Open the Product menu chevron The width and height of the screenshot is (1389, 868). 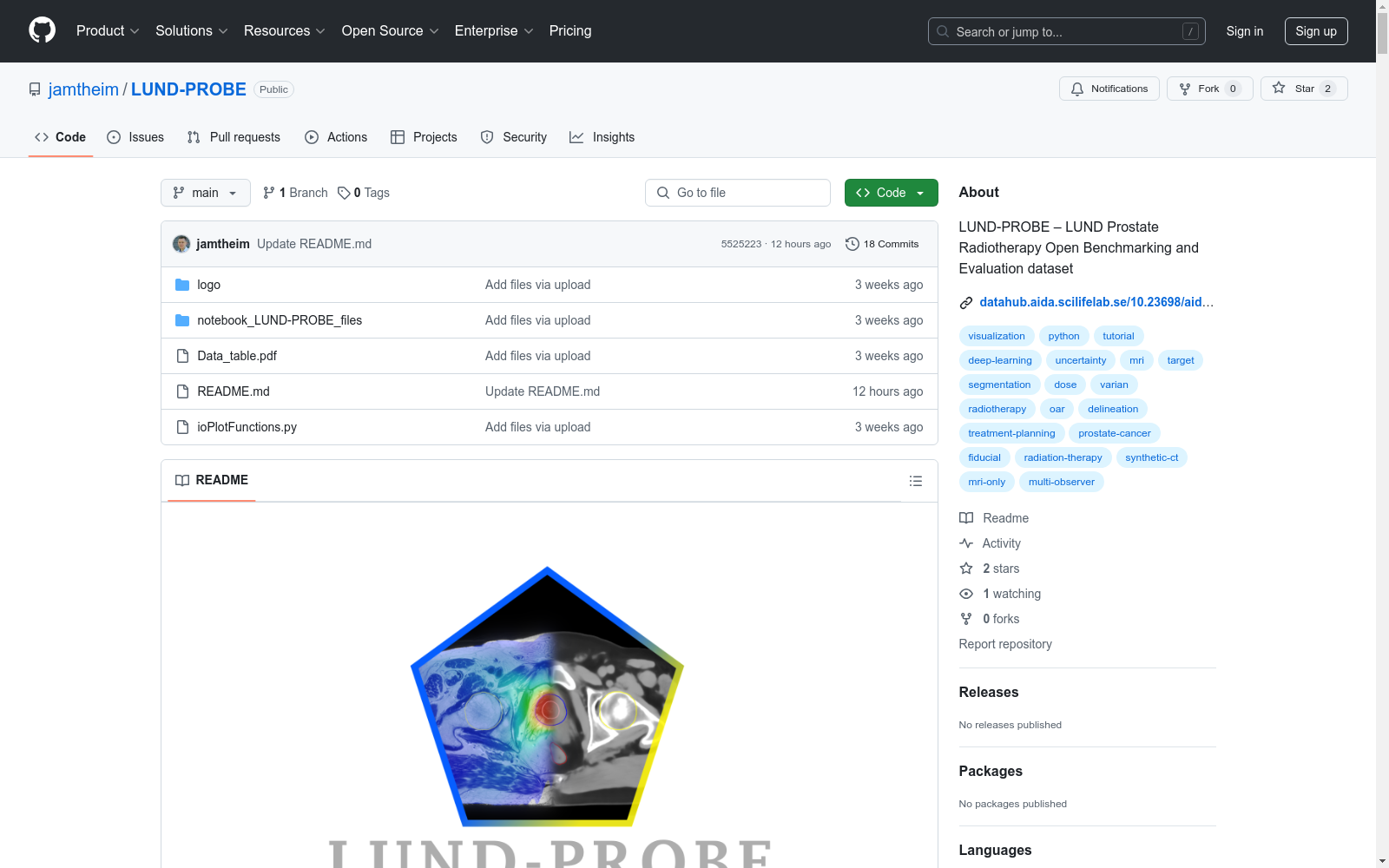[x=135, y=31]
